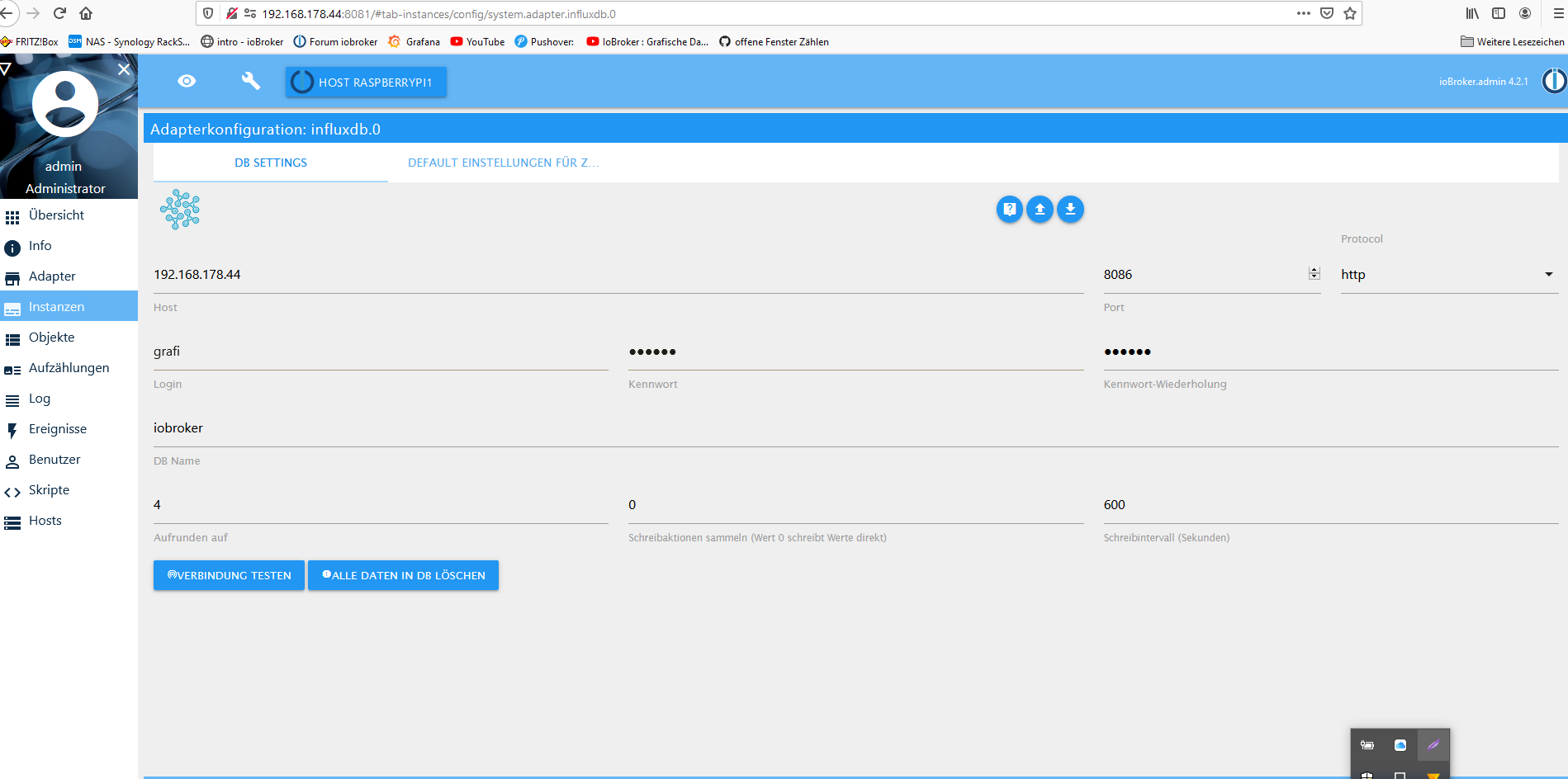Close the sidebar with the X icon

click(124, 69)
